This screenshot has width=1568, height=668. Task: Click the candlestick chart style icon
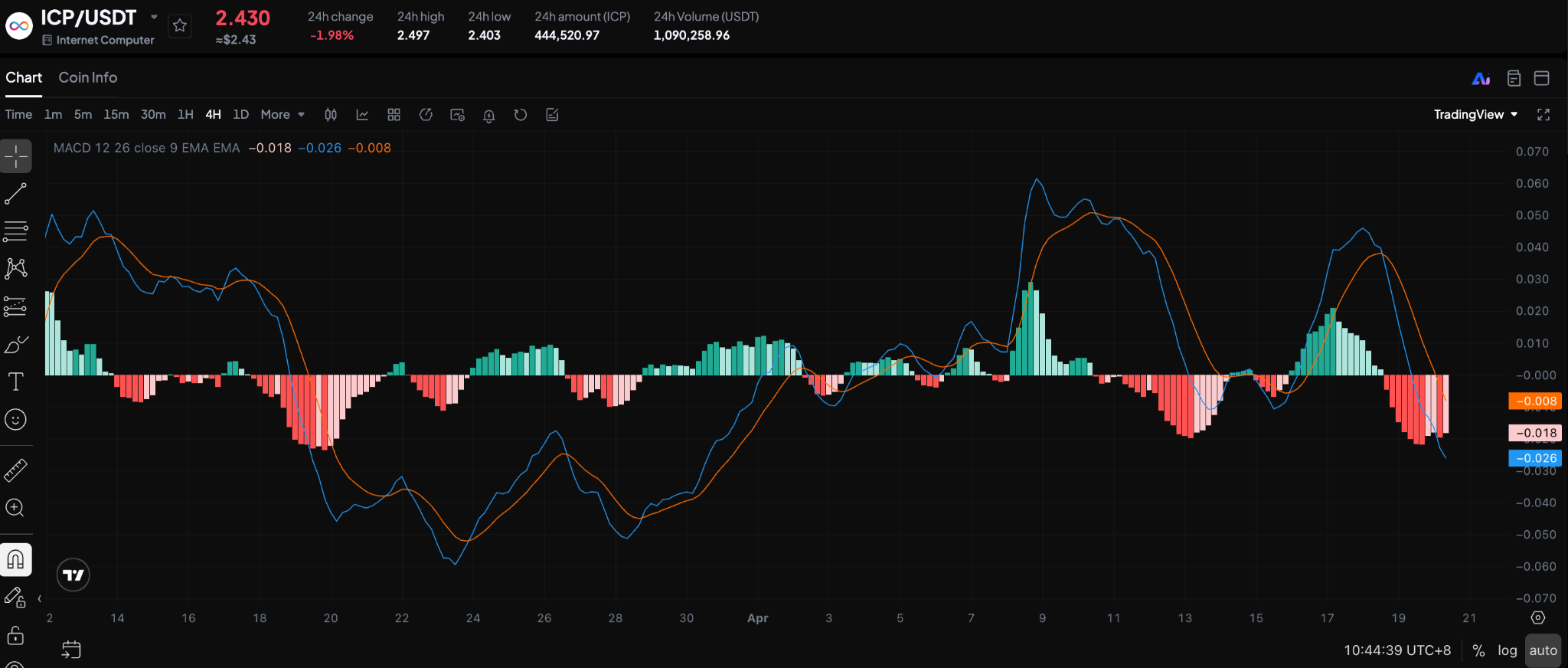[x=331, y=115]
